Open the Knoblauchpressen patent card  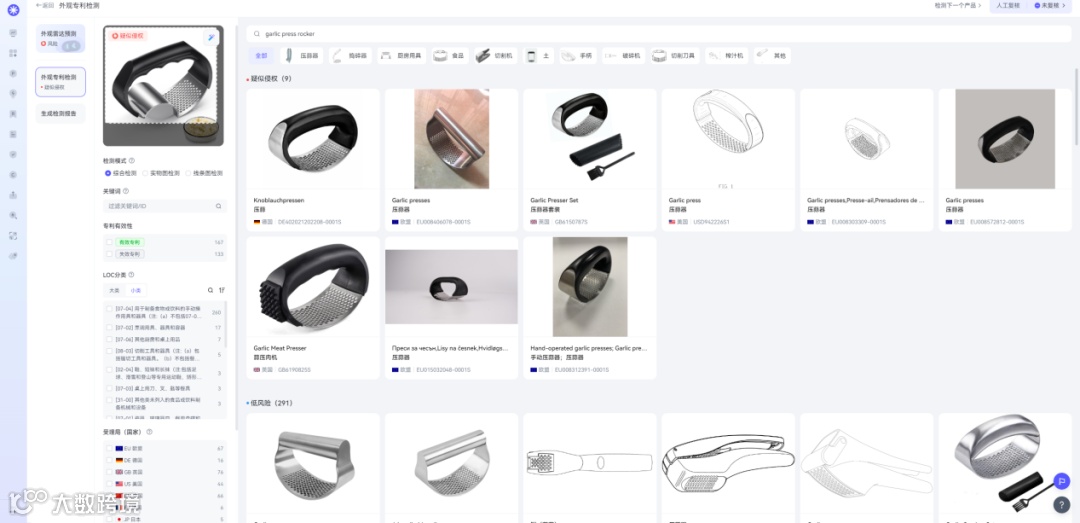pyautogui.click(x=313, y=160)
